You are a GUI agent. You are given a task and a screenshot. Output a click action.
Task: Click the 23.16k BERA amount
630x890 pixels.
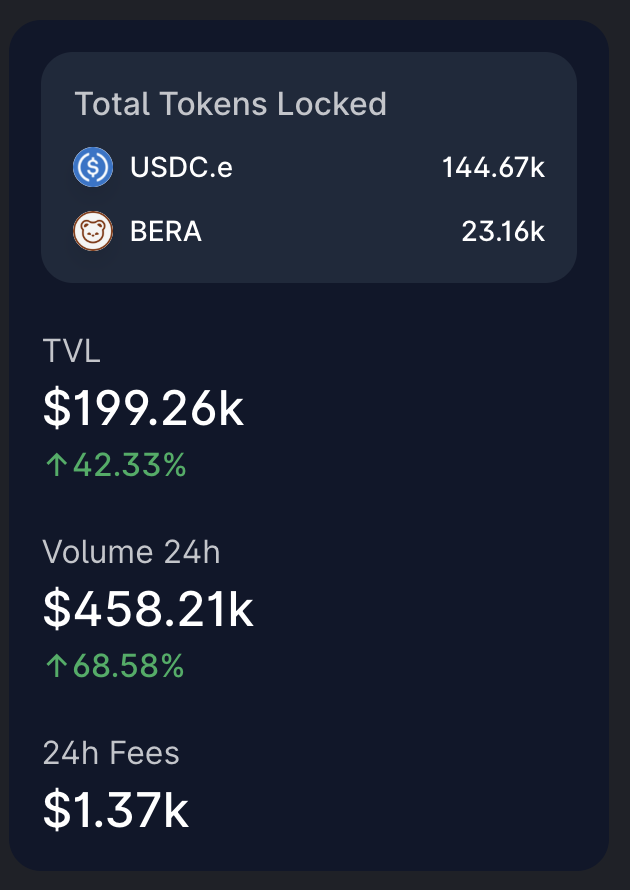pos(503,232)
